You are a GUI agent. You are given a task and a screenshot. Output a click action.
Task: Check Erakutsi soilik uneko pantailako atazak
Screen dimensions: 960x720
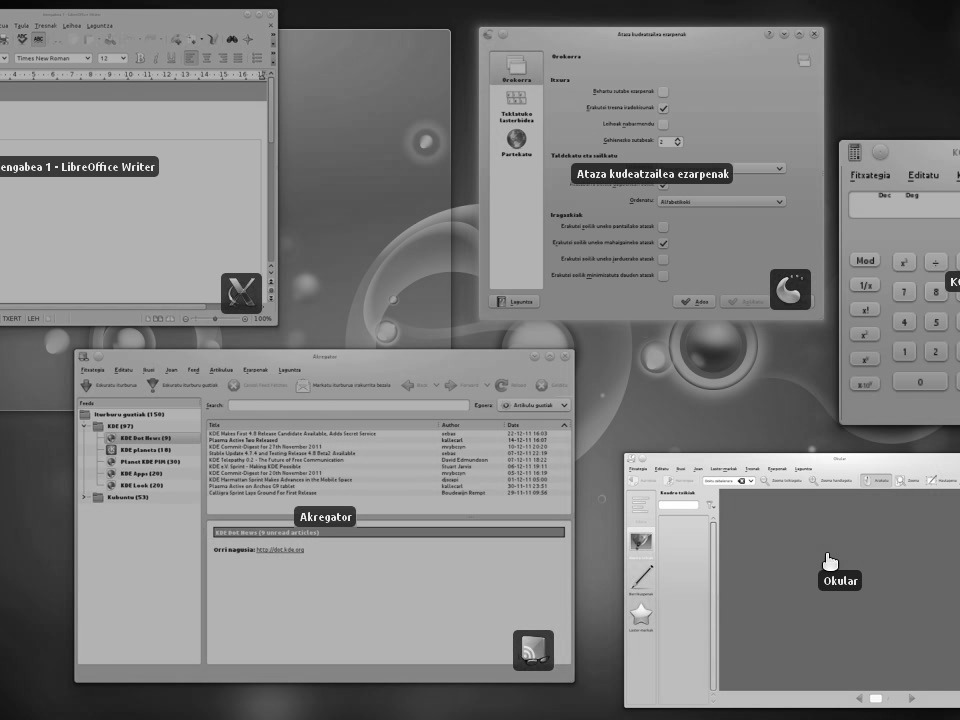click(x=663, y=227)
